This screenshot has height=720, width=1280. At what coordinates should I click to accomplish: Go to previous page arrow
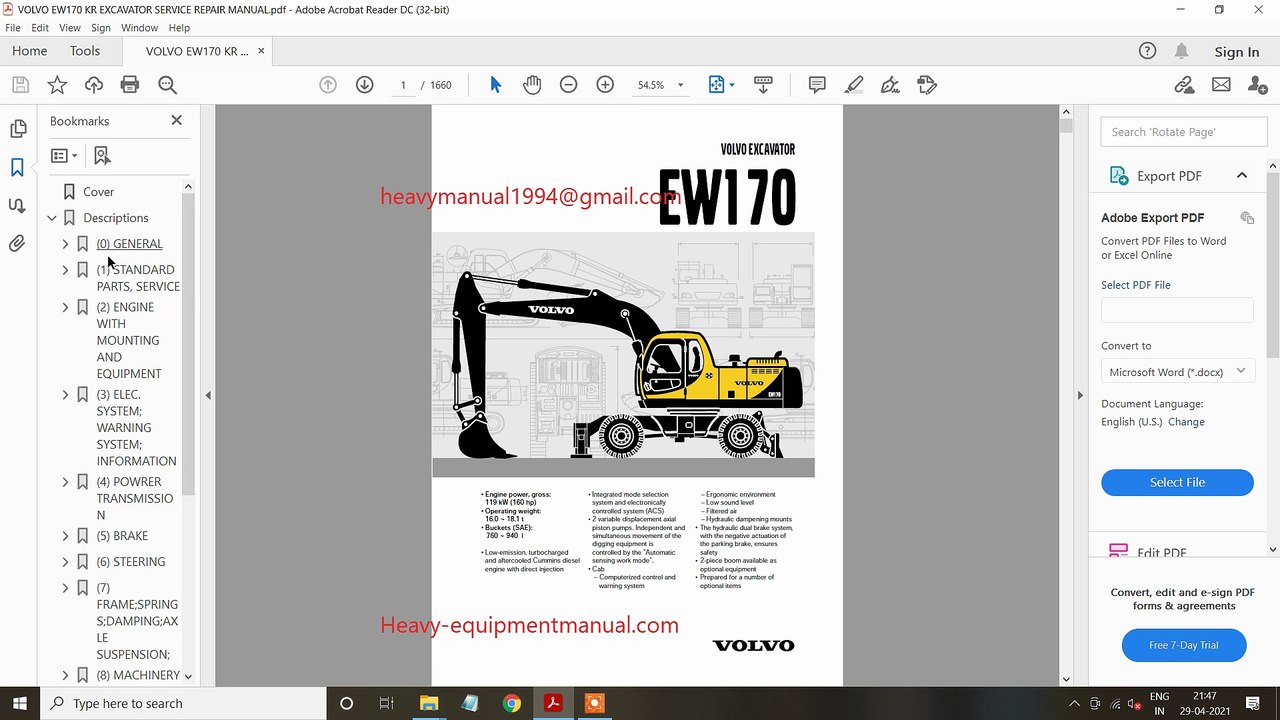coord(328,85)
